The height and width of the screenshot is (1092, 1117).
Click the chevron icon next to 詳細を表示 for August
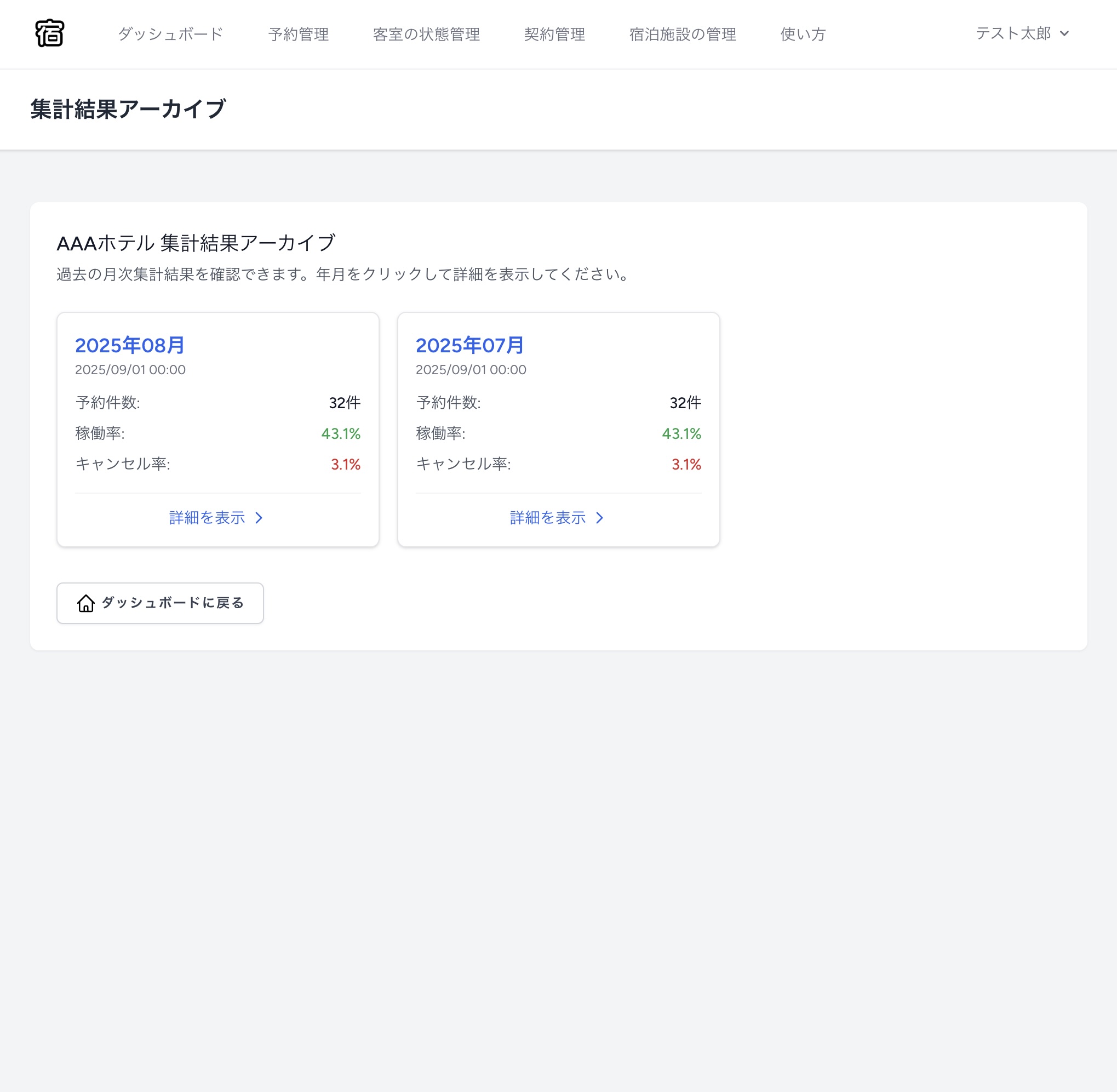pyautogui.click(x=259, y=518)
